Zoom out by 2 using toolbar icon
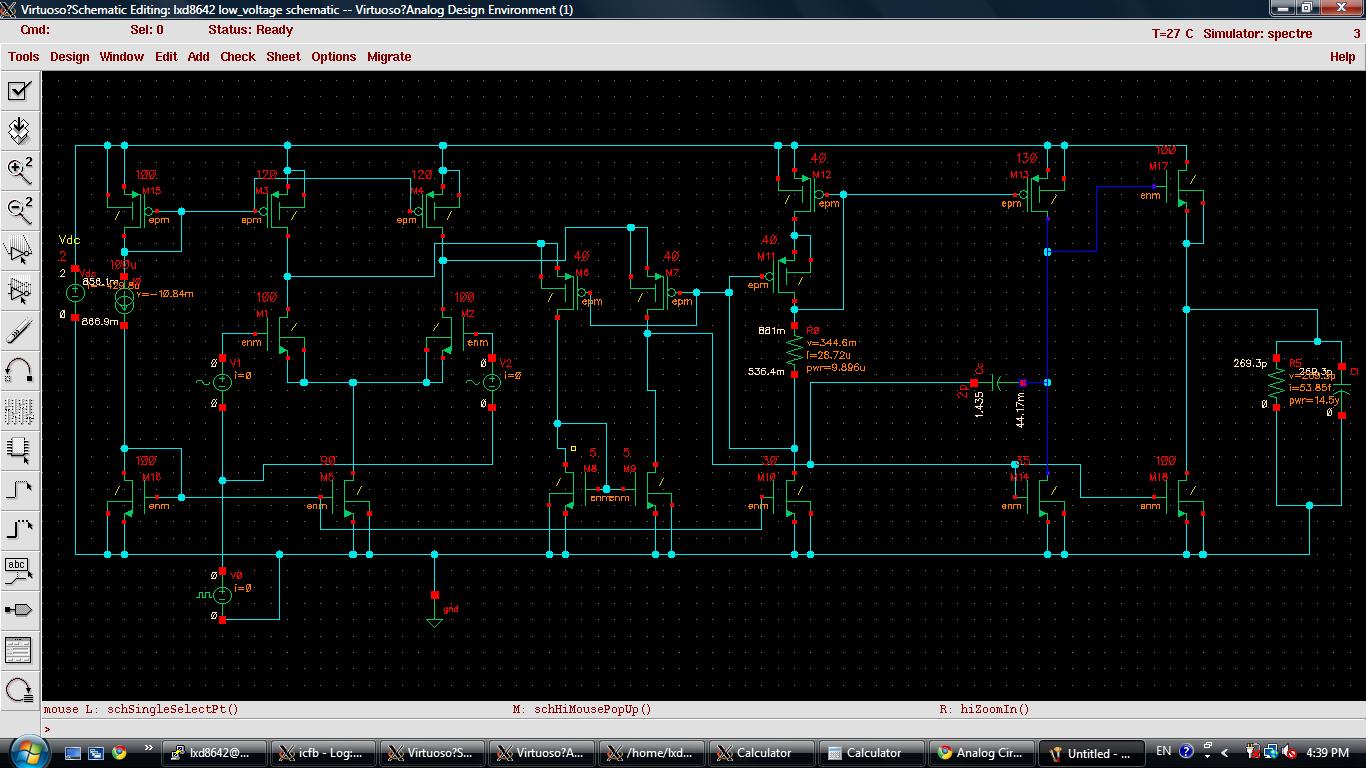Viewport: 1366px width, 768px height. [19, 210]
